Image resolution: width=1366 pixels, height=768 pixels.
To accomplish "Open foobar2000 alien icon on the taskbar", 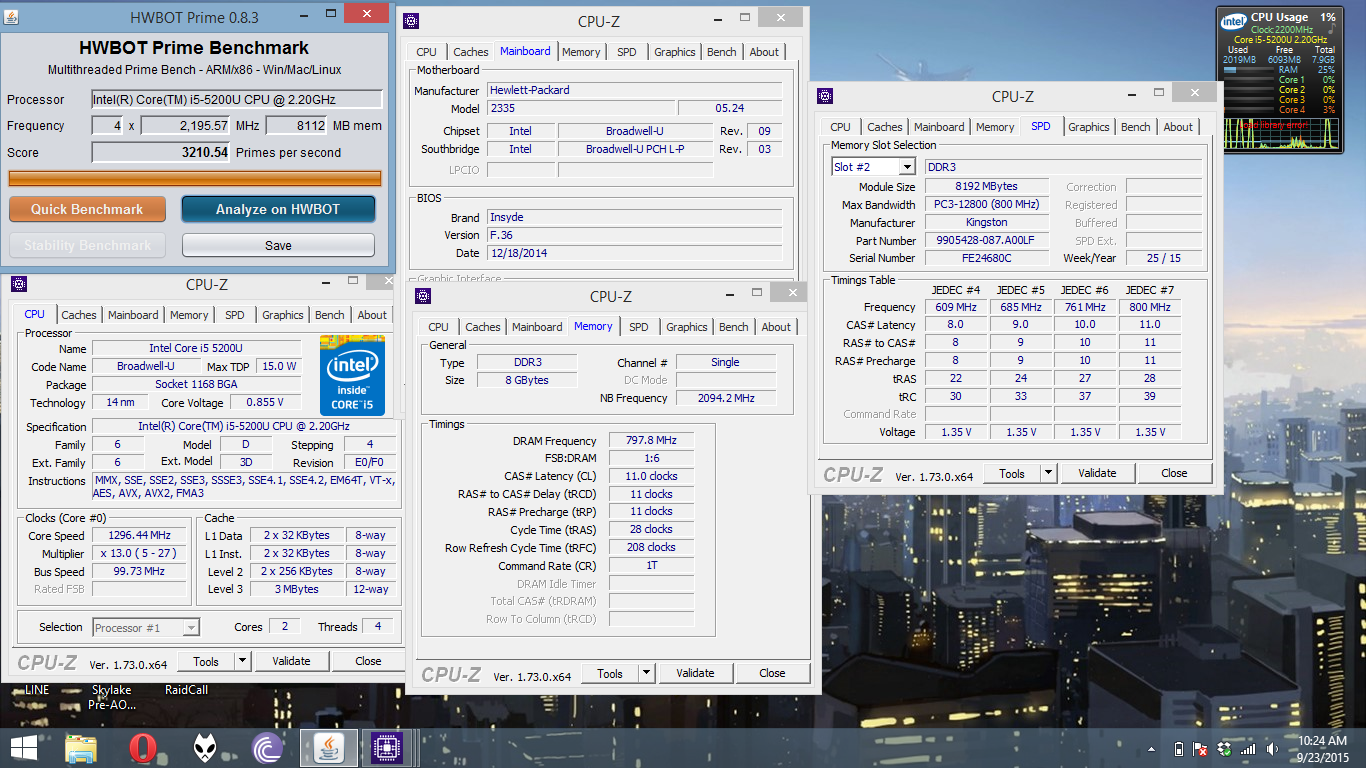I will pos(205,748).
